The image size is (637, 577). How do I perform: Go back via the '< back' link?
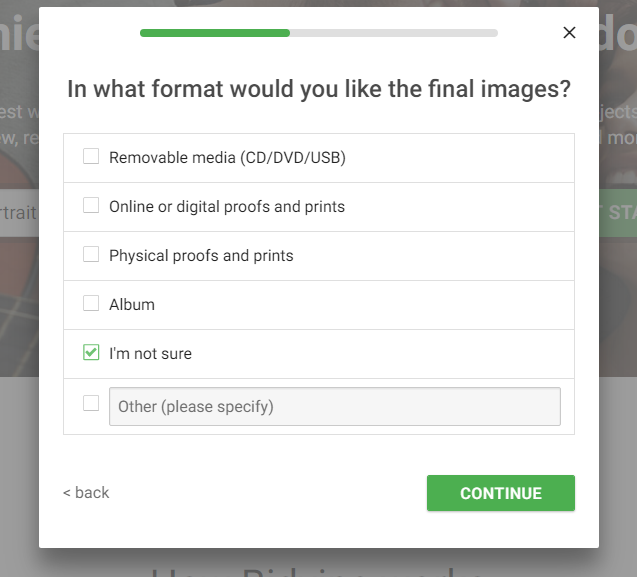click(x=86, y=492)
